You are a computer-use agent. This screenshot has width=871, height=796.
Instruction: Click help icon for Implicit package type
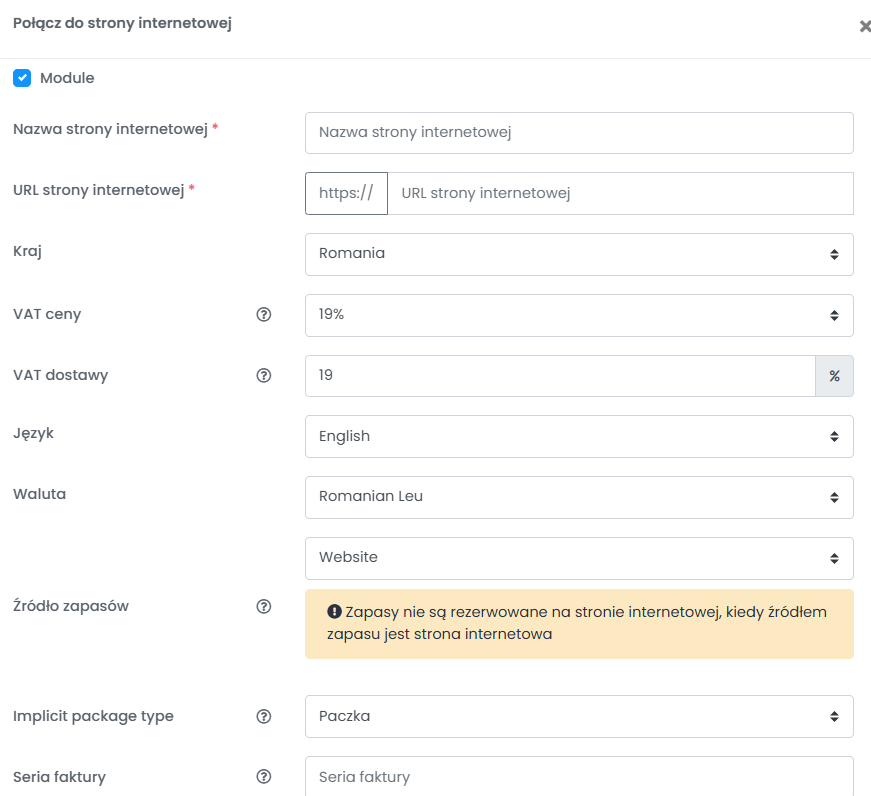(264, 717)
